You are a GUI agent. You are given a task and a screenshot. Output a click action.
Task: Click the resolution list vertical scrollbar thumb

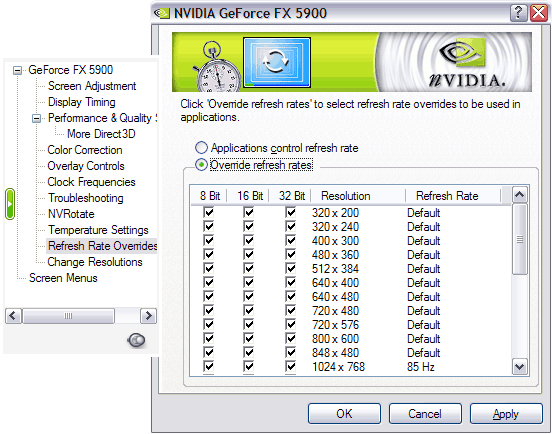click(x=520, y=239)
